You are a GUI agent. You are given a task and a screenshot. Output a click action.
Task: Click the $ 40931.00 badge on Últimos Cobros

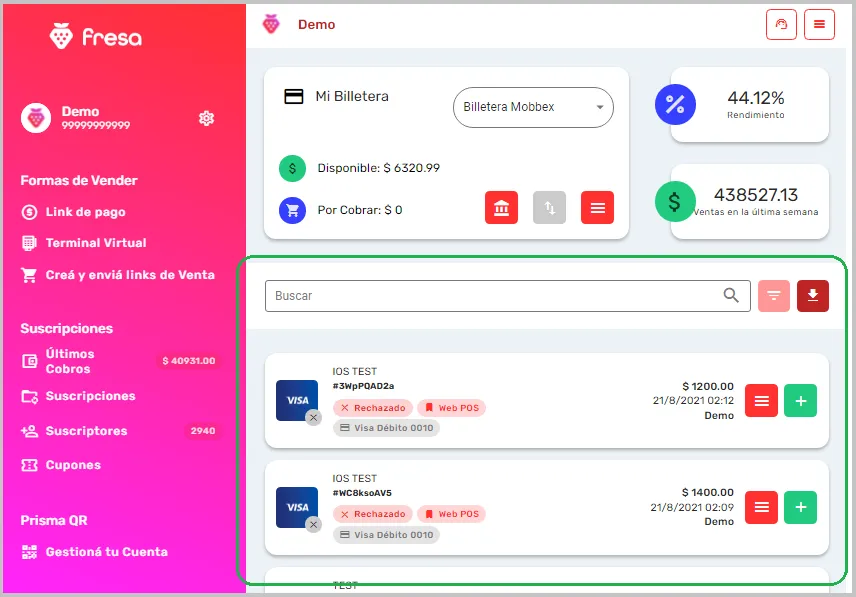[189, 361]
